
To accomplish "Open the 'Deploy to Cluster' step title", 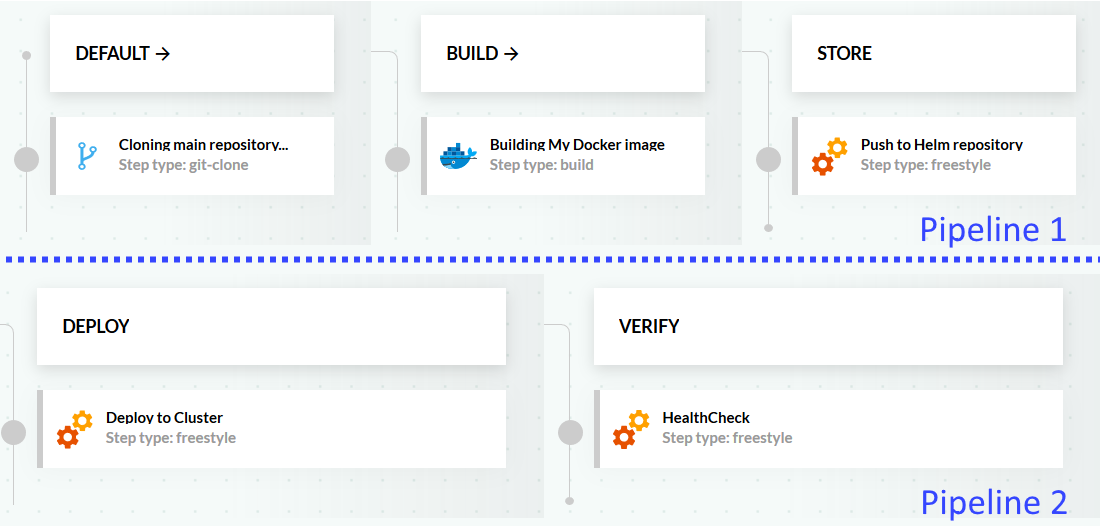I will [x=164, y=418].
